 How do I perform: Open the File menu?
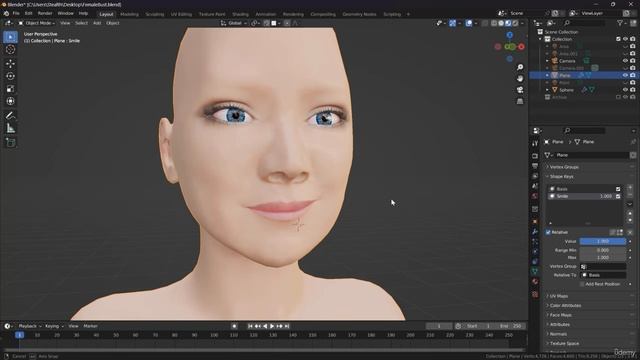(16, 13)
